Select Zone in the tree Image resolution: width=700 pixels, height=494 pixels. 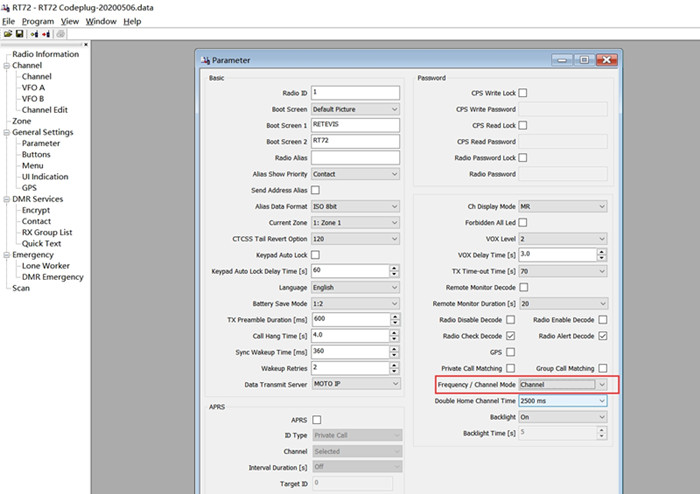(x=21, y=121)
